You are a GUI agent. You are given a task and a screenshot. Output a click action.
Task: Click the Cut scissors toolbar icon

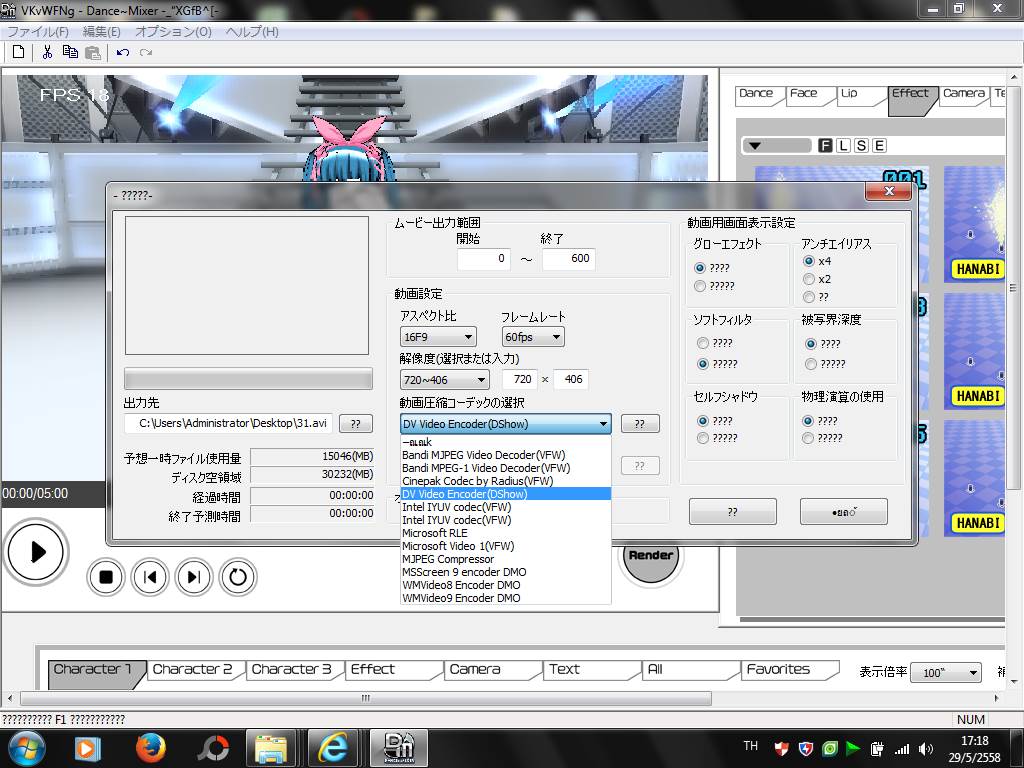47,52
